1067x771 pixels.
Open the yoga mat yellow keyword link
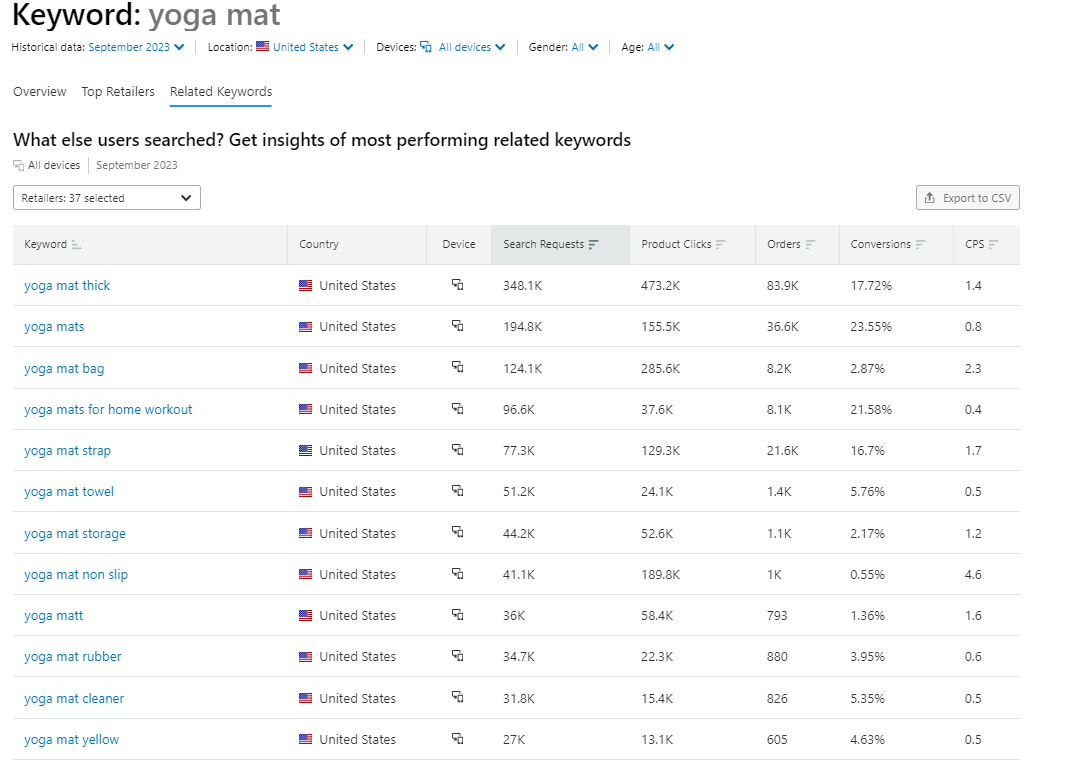point(71,740)
